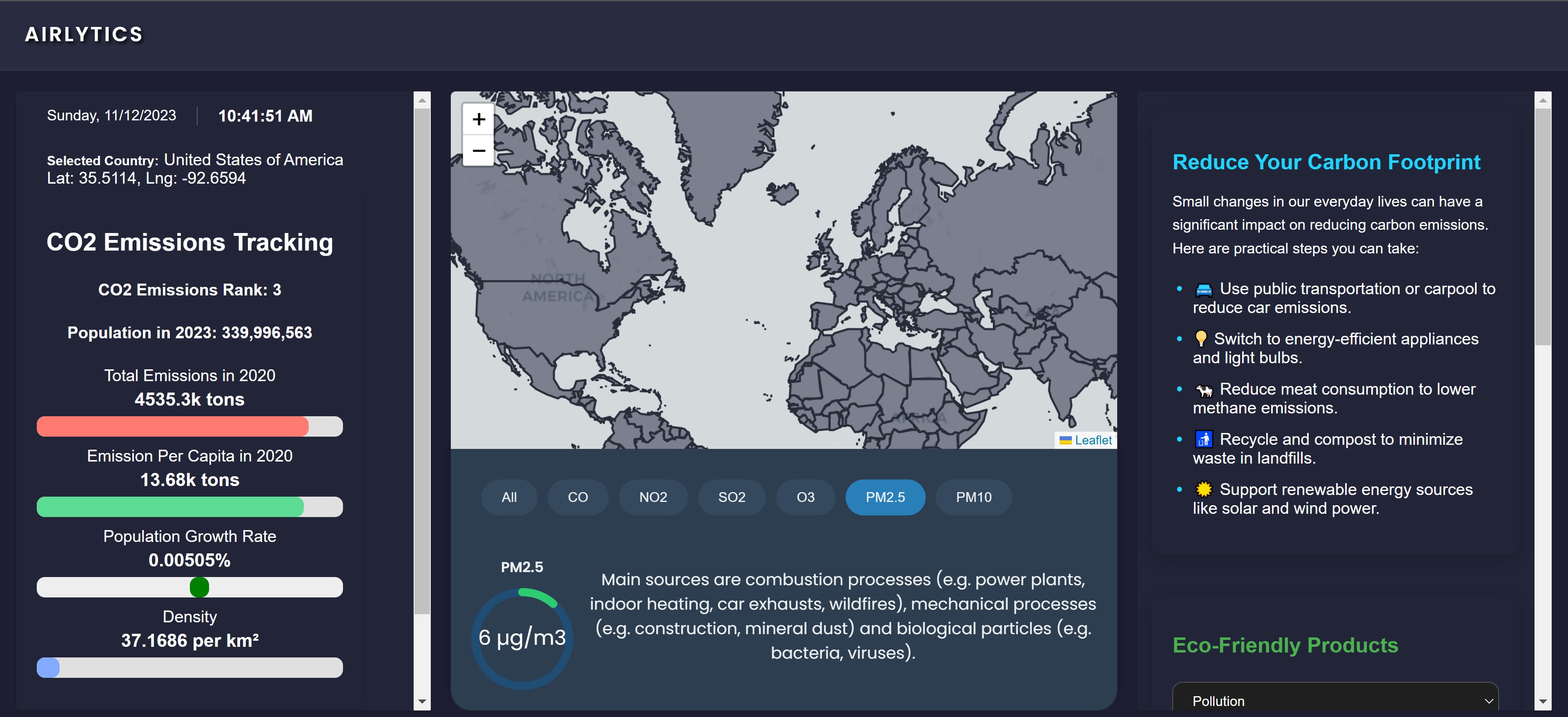Image resolution: width=1568 pixels, height=717 pixels.
Task: Zoom out on the map
Action: [x=479, y=150]
